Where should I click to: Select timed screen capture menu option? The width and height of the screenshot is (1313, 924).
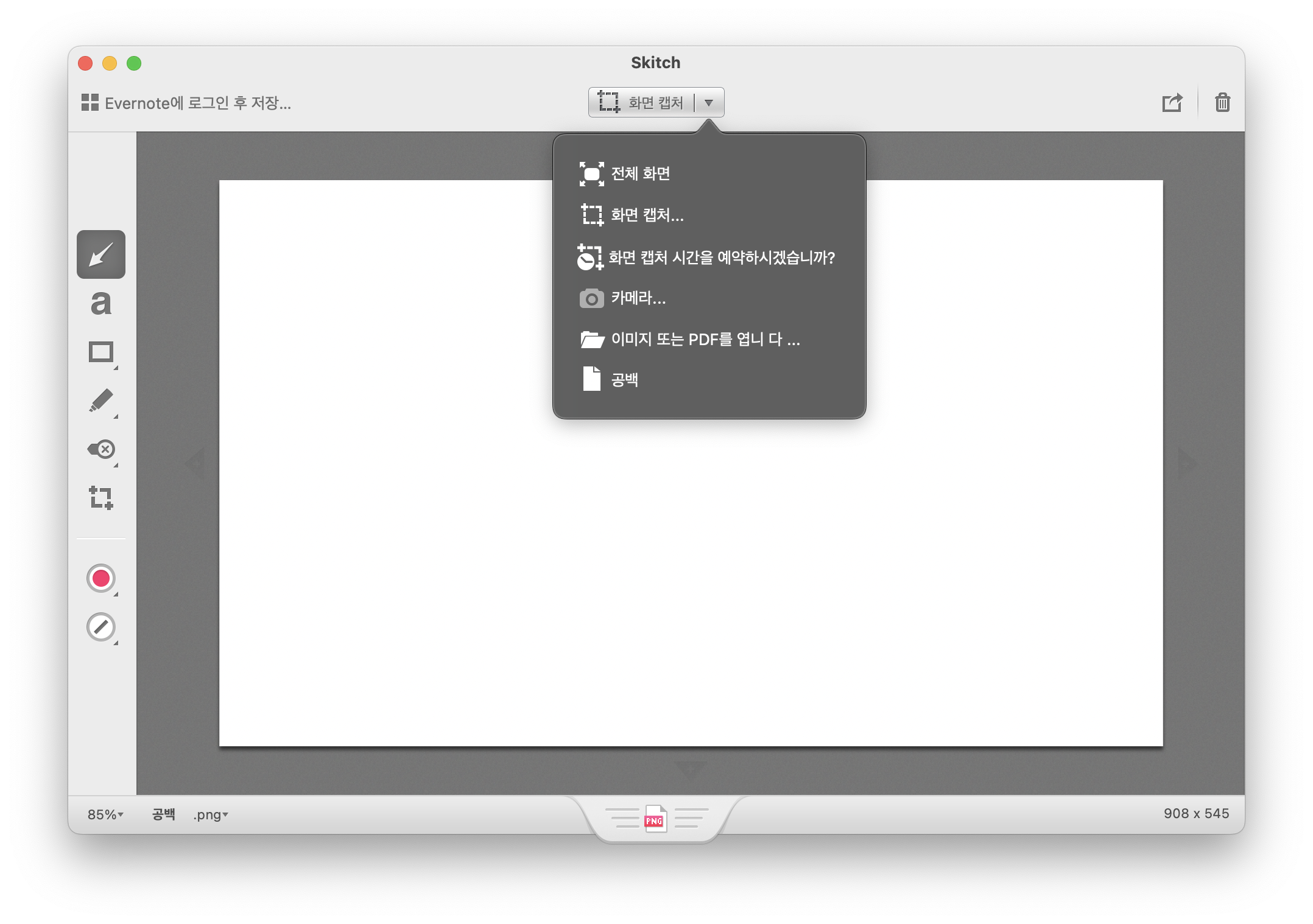point(721,257)
